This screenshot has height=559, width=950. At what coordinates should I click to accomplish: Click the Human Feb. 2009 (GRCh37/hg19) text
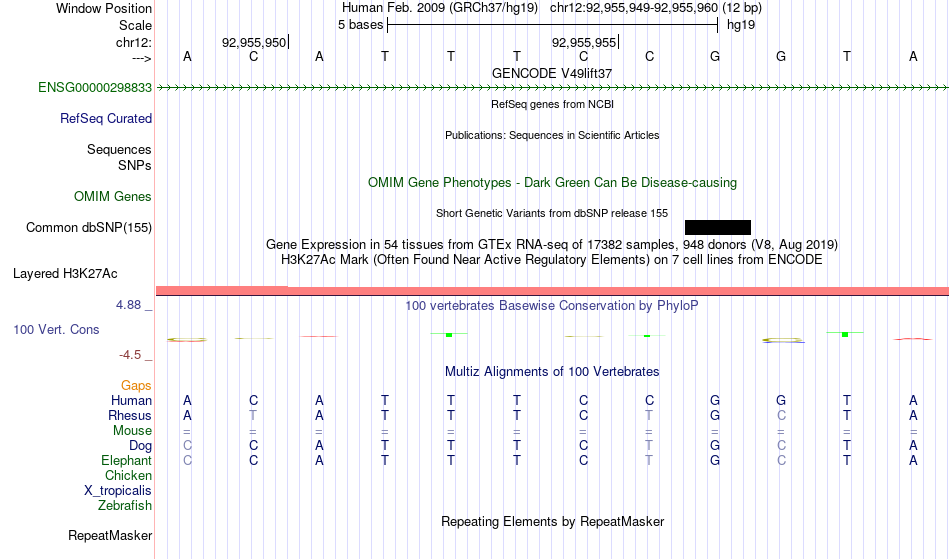(x=440, y=8)
